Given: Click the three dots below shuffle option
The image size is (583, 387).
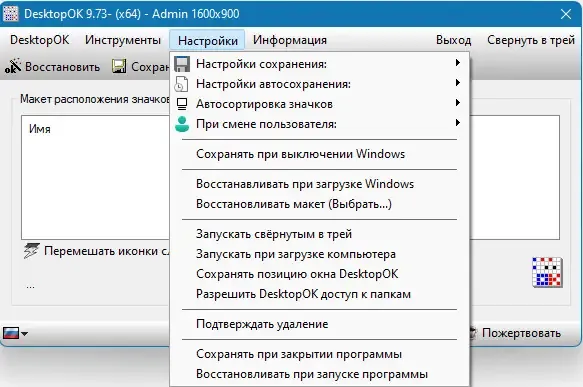Looking at the screenshot, I should click(30, 287).
